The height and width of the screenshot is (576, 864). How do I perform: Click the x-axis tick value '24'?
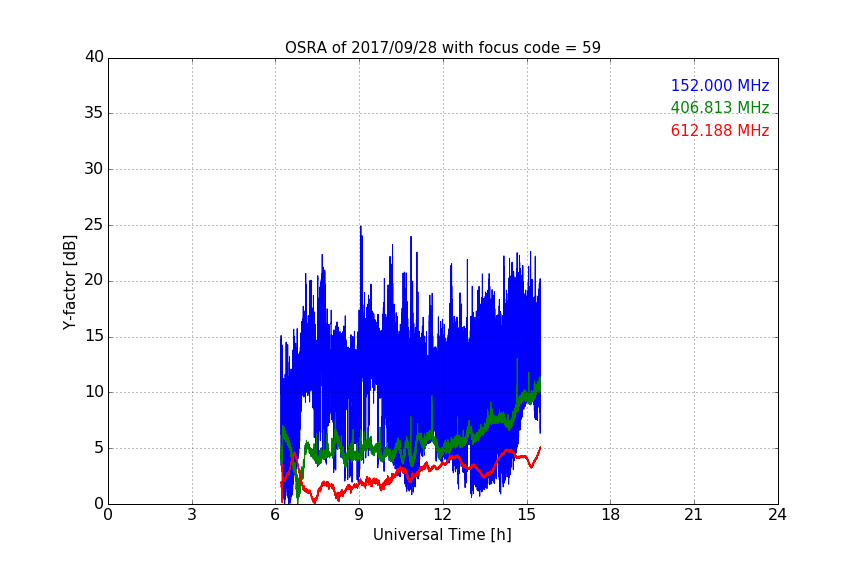coord(777,515)
